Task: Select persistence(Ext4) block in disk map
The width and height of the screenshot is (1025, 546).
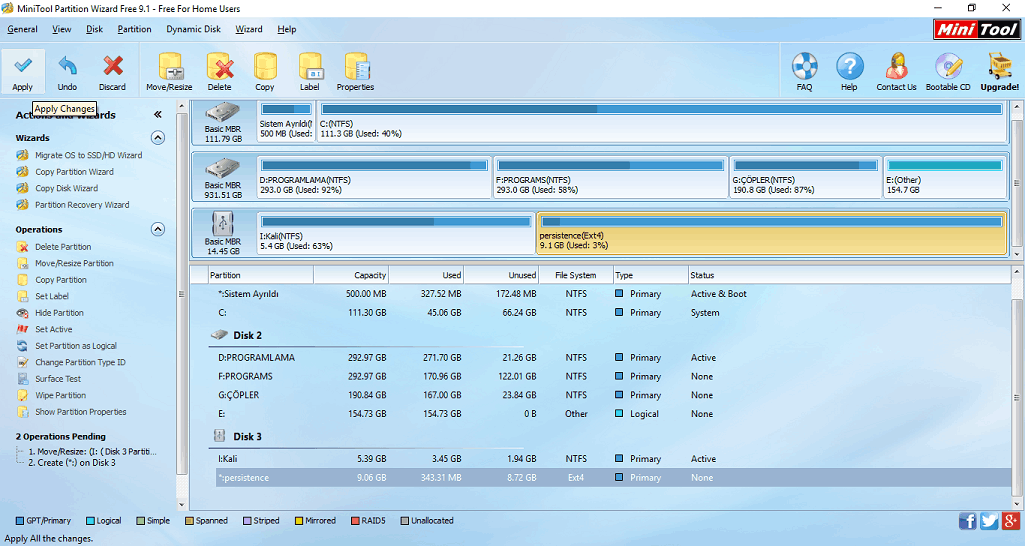Action: pos(772,233)
